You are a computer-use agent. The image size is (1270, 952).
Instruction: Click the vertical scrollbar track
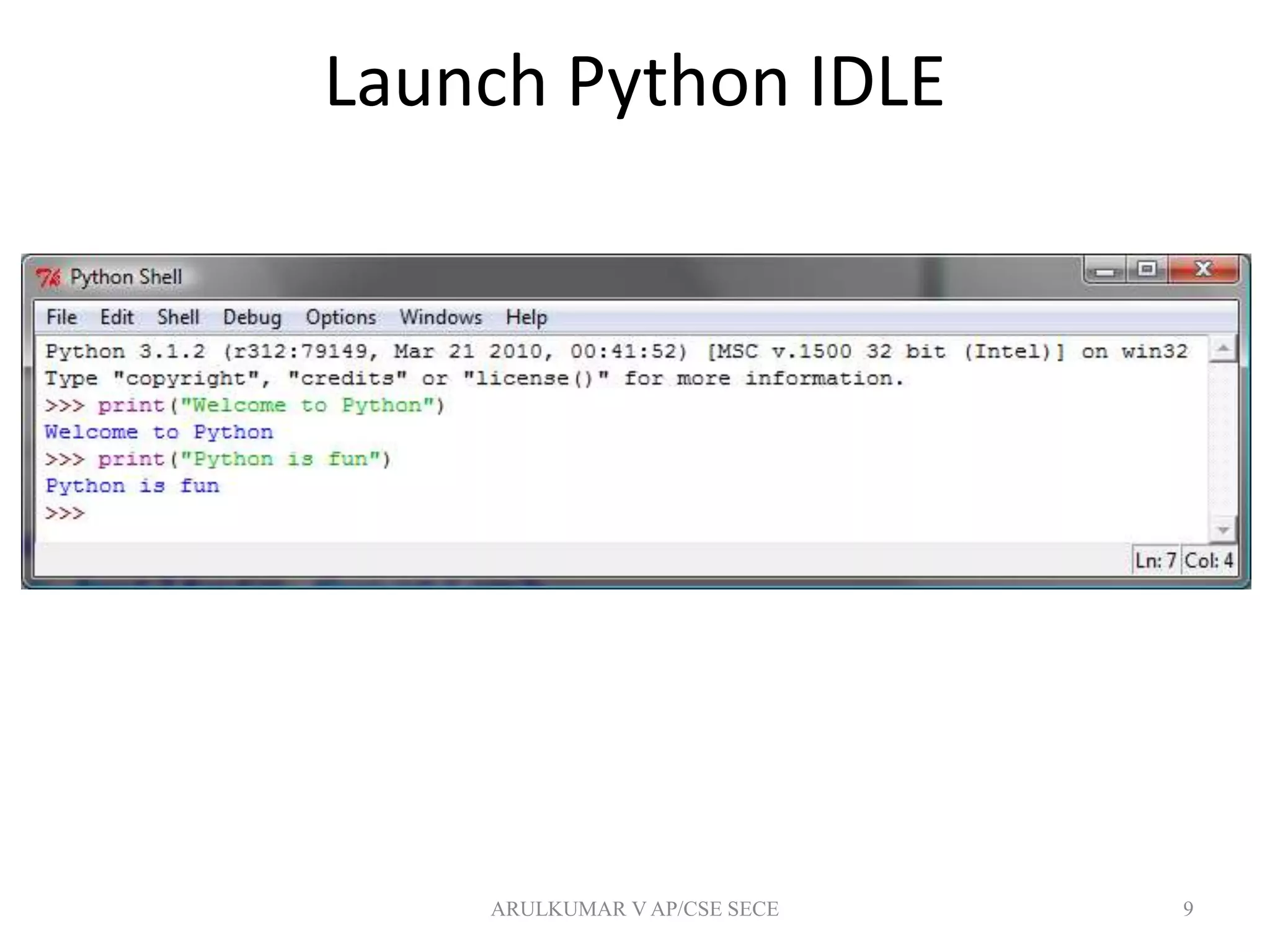click(1223, 439)
